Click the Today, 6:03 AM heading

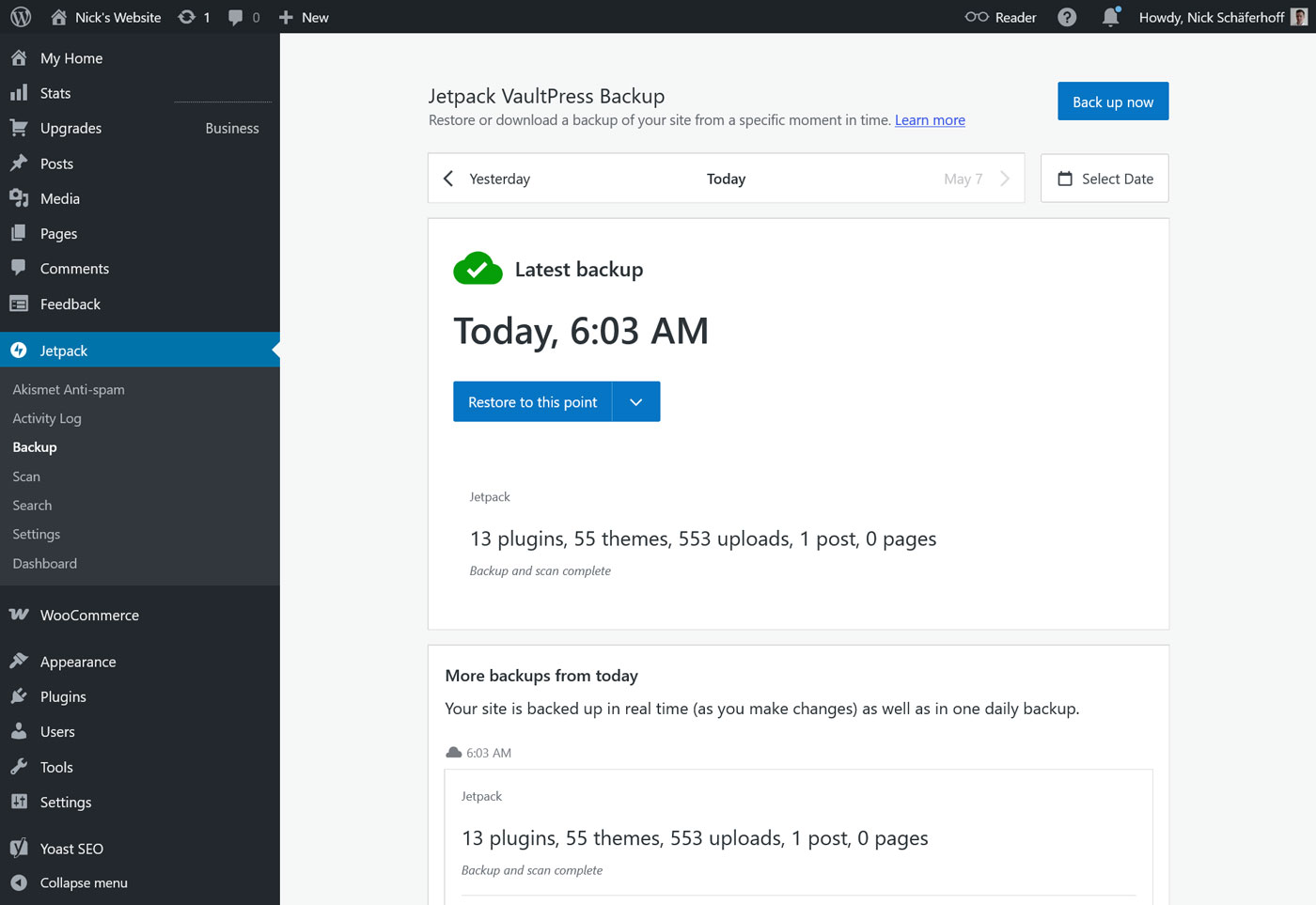click(581, 331)
